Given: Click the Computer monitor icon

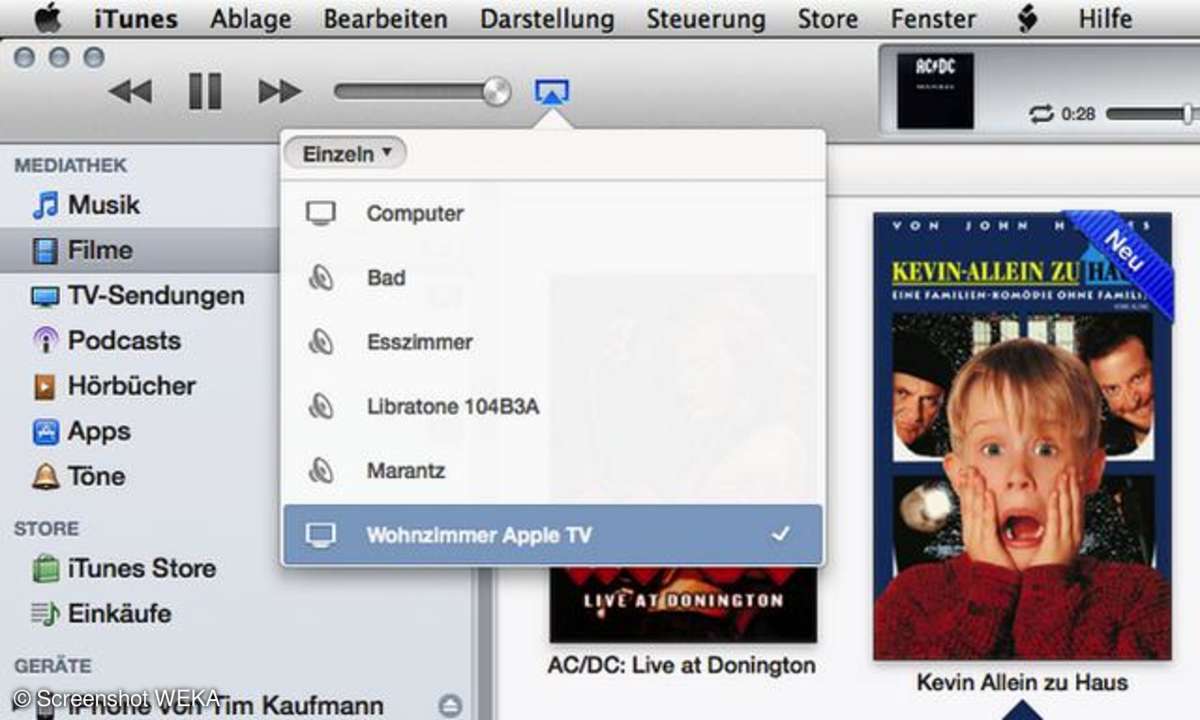Looking at the screenshot, I should point(321,213).
